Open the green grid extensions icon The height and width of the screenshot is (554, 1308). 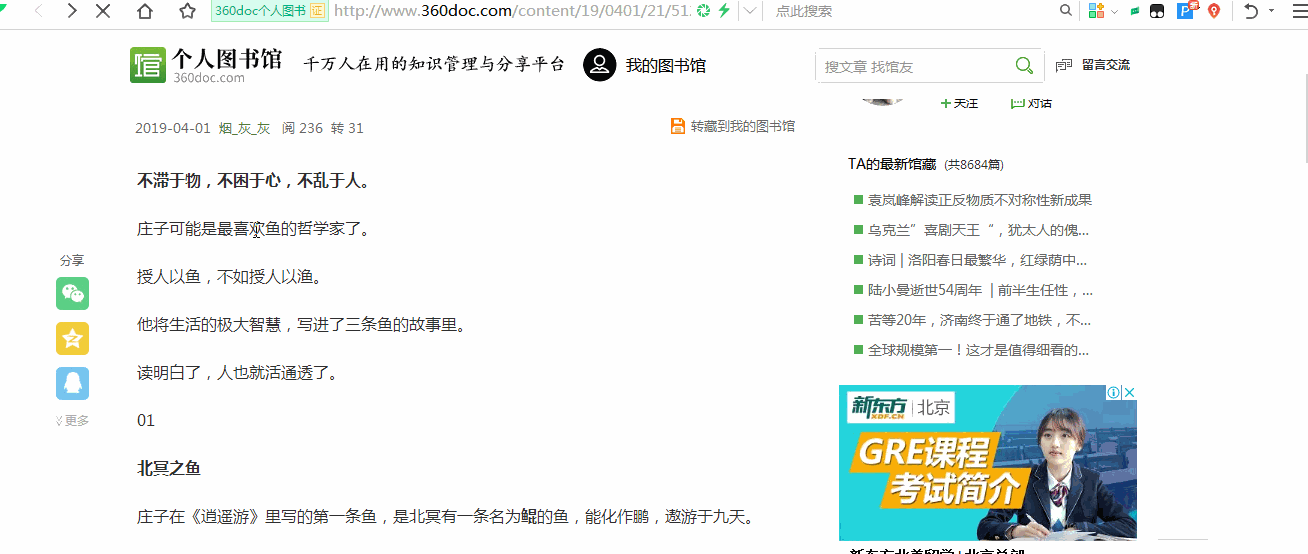pos(1096,11)
